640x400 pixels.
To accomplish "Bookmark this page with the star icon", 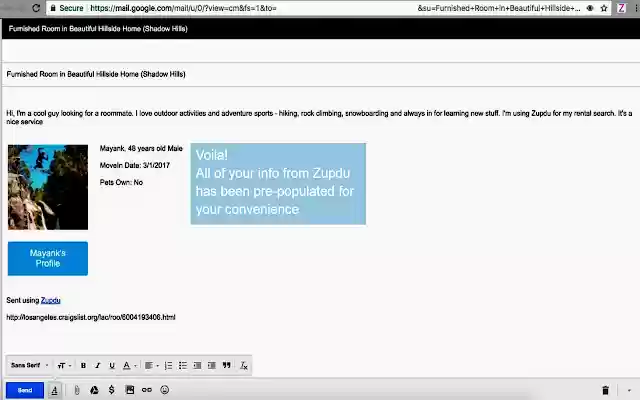I will (604, 8).
